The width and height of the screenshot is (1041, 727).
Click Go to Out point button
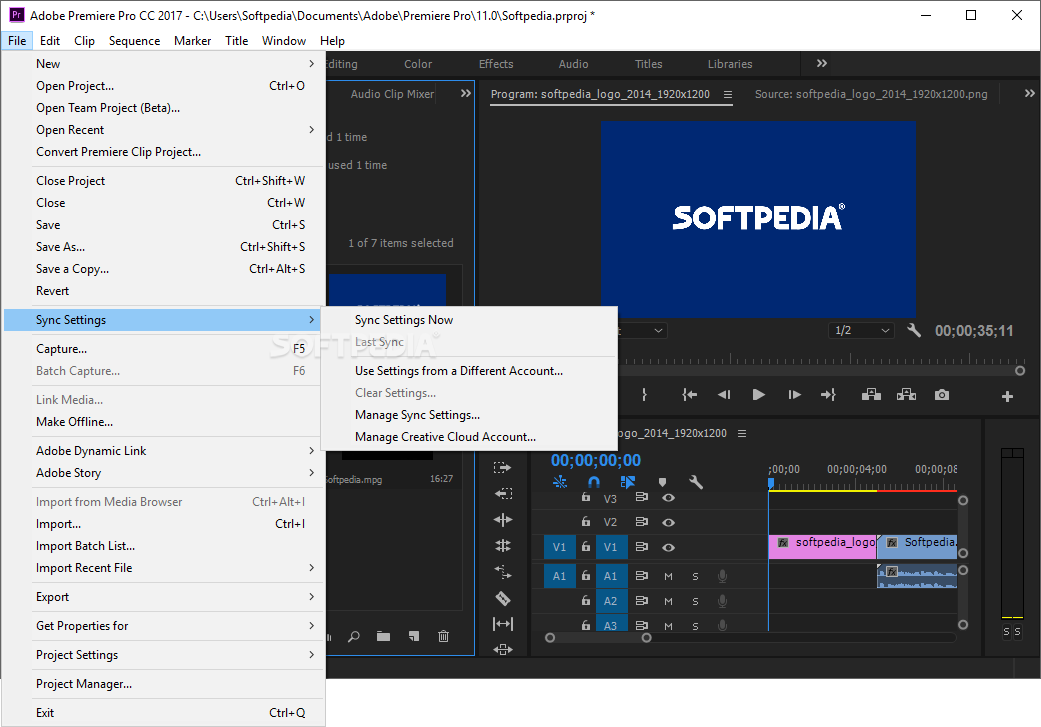pos(828,395)
